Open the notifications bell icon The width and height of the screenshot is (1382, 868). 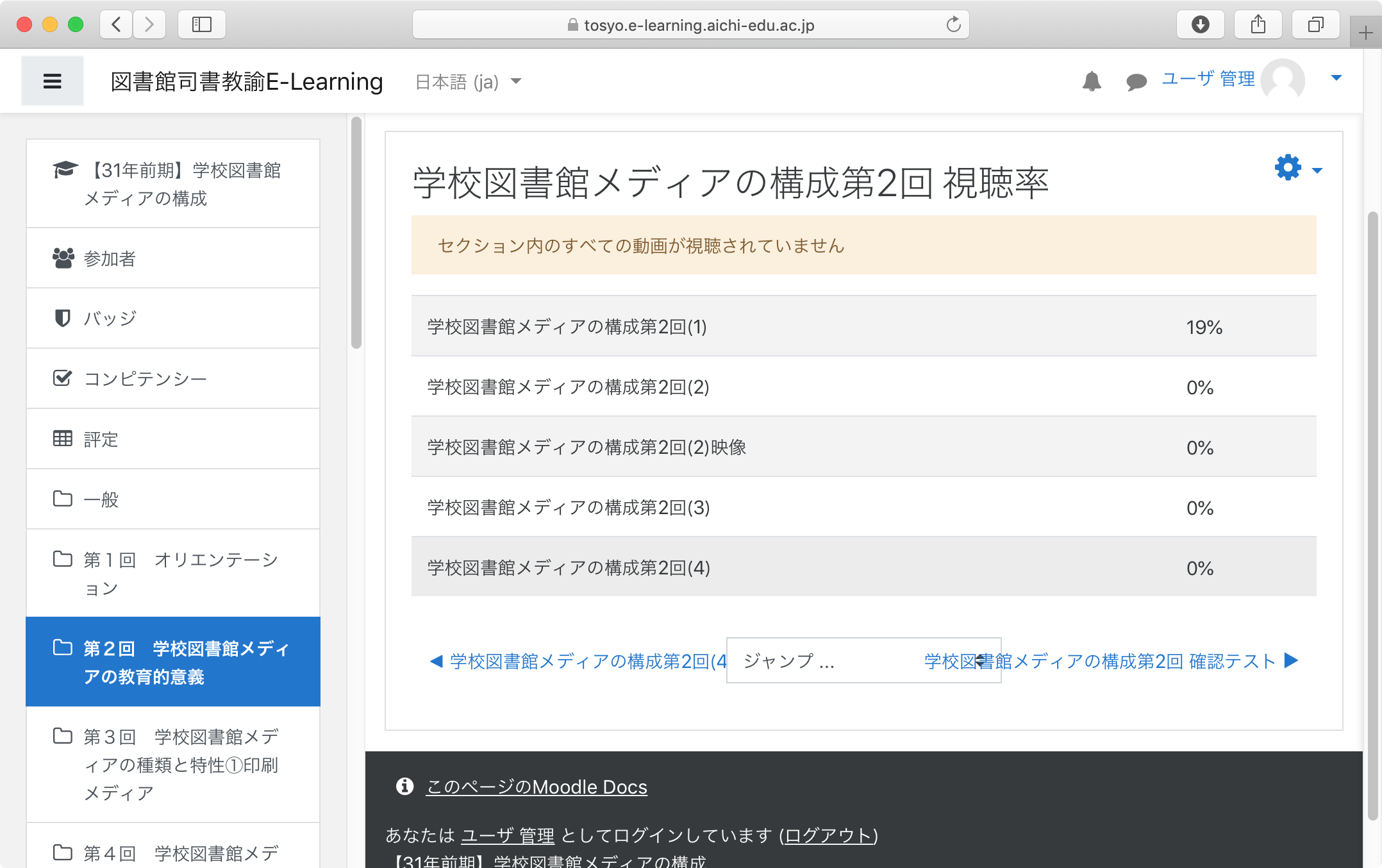click(1092, 81)
